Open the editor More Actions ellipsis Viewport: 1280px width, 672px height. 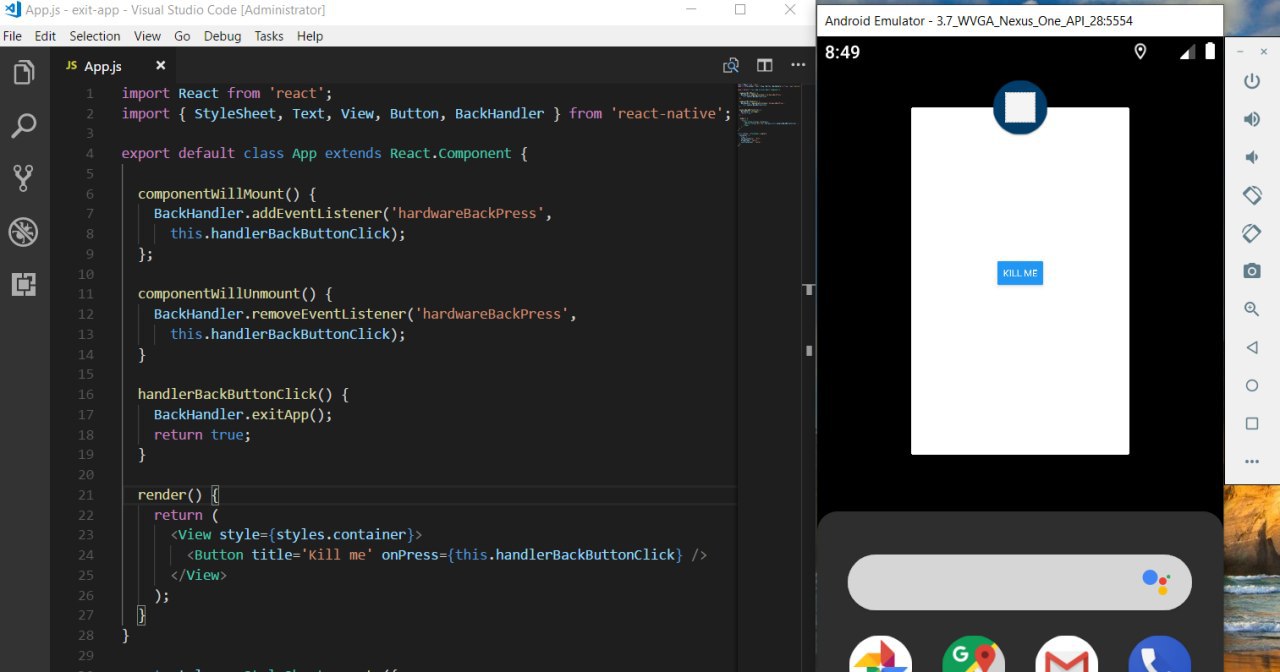coord(798,66)
